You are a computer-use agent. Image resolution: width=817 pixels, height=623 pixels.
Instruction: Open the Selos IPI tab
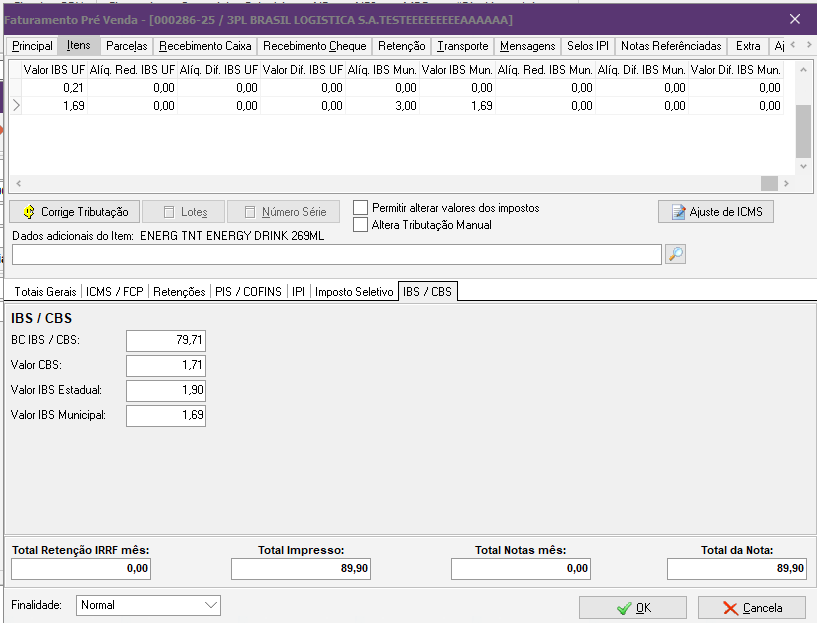point(588,46)
